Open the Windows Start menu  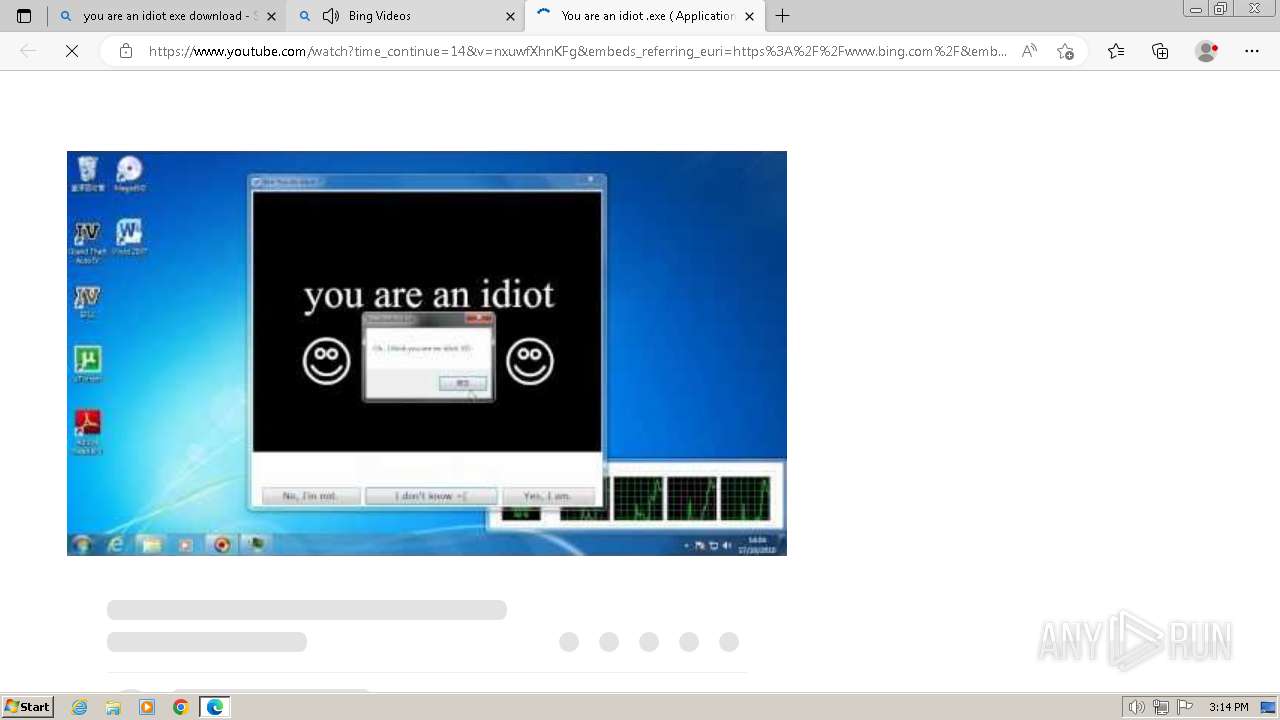point(28,707)
